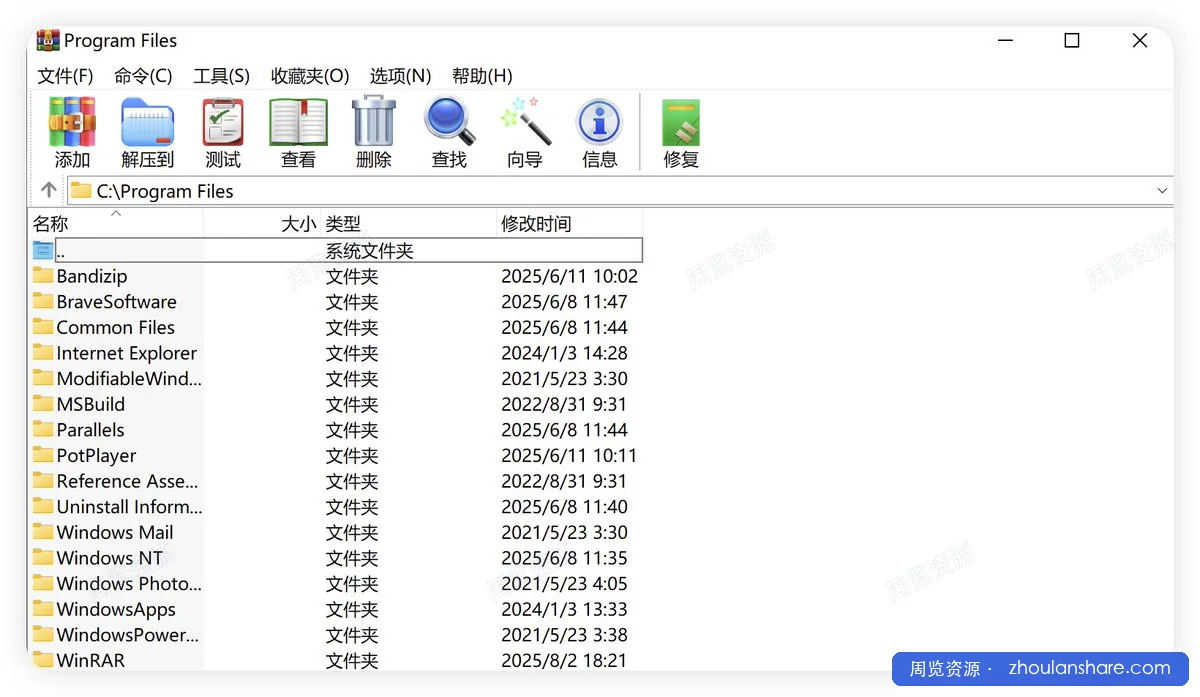Sort by the 修改时间 column header
Image resolution: width=1200 pixels, height=697 pixels.
[x=569, y=224]
